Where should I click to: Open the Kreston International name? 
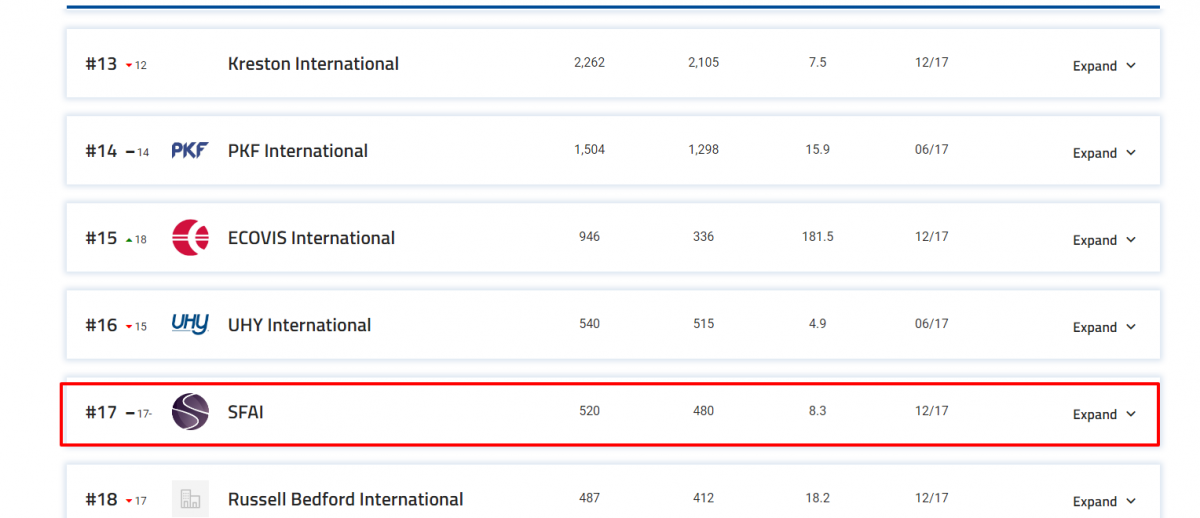(313, 64)
